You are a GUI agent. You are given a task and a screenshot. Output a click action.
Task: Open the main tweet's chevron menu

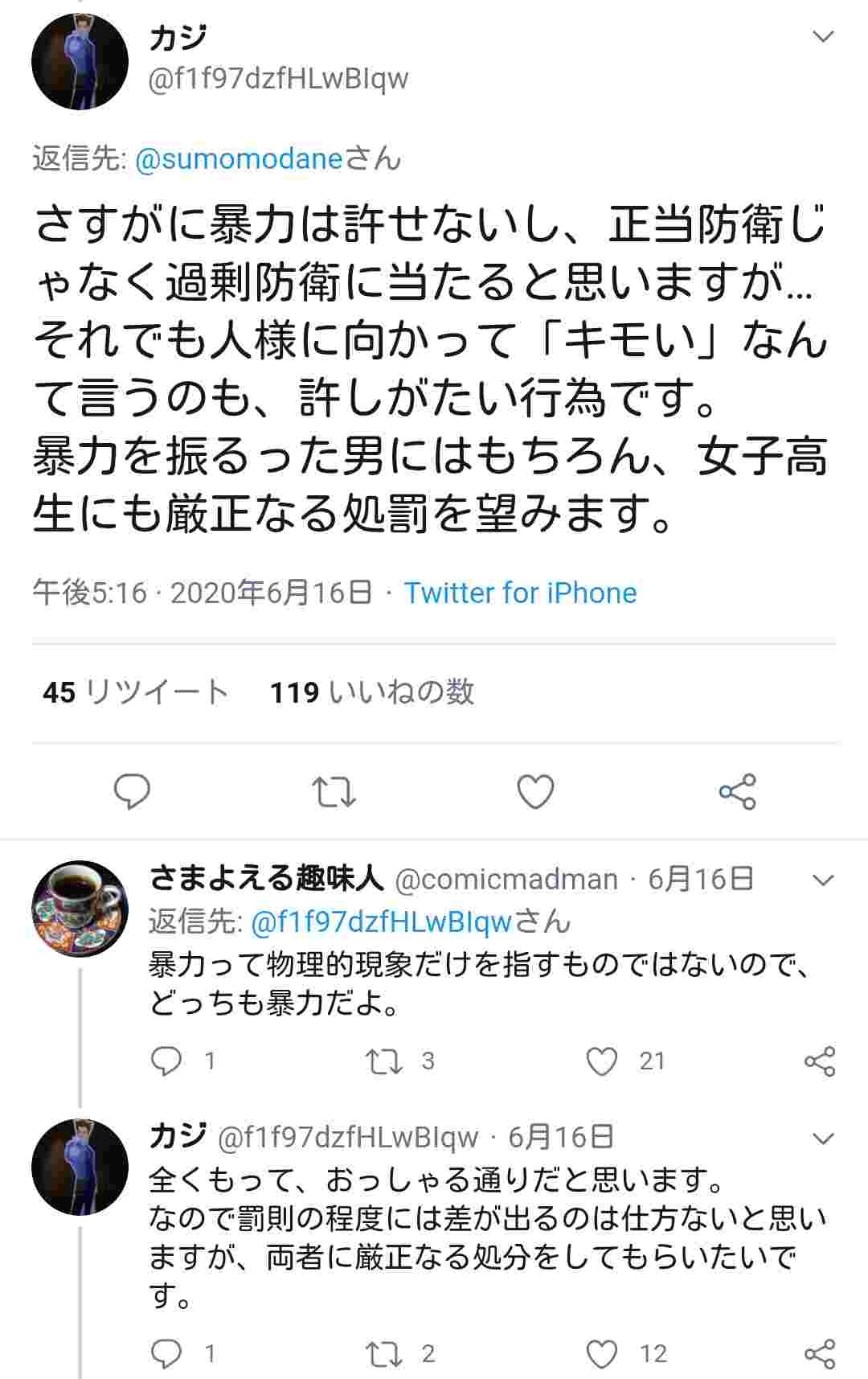point(824,37)
